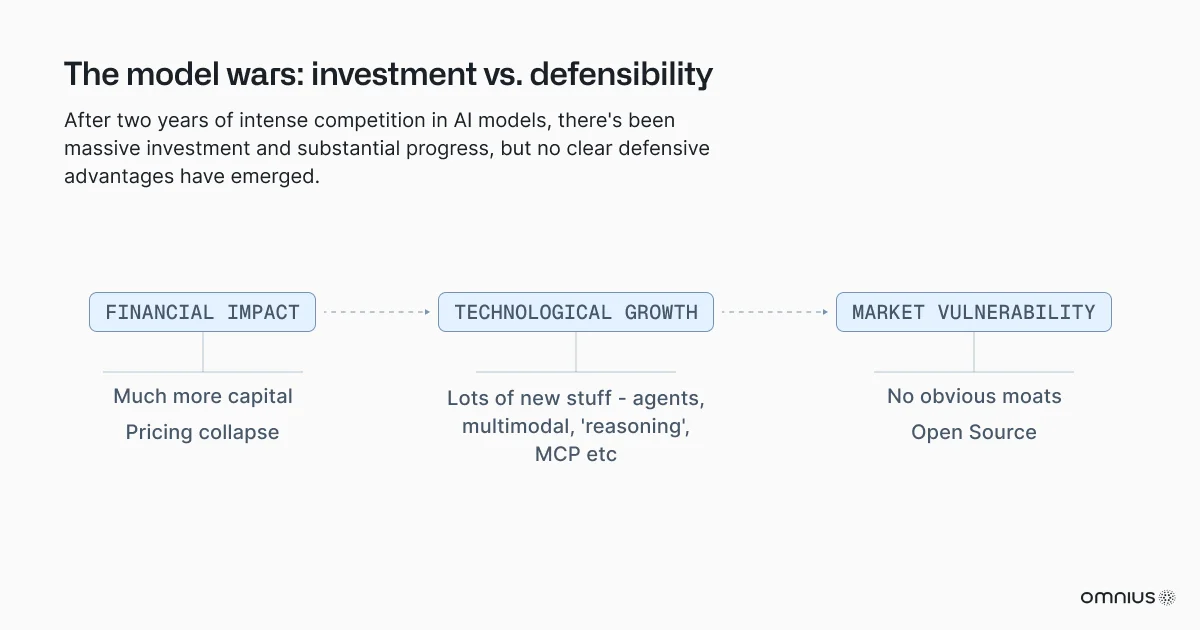Select the MARKET VULNERABILITY box
The image size is (1200, 630).
tap(973, 312)
